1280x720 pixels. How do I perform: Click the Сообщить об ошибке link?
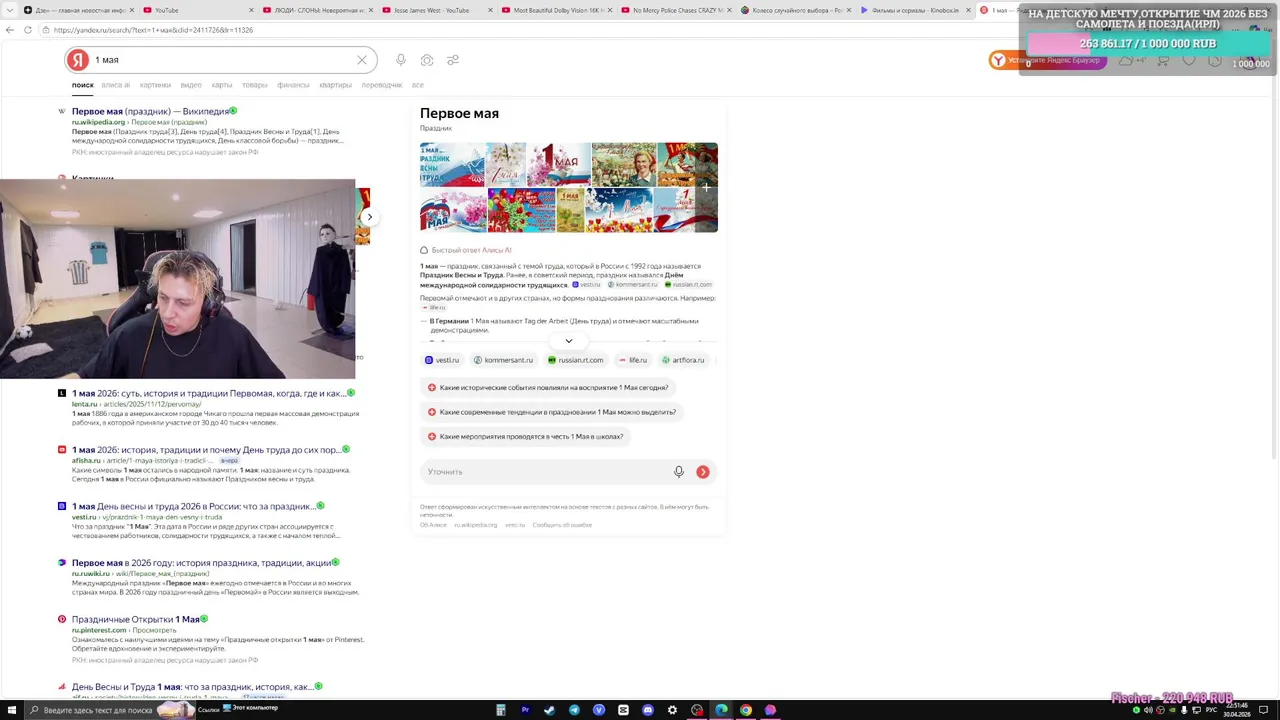click(x=562, y=525)
